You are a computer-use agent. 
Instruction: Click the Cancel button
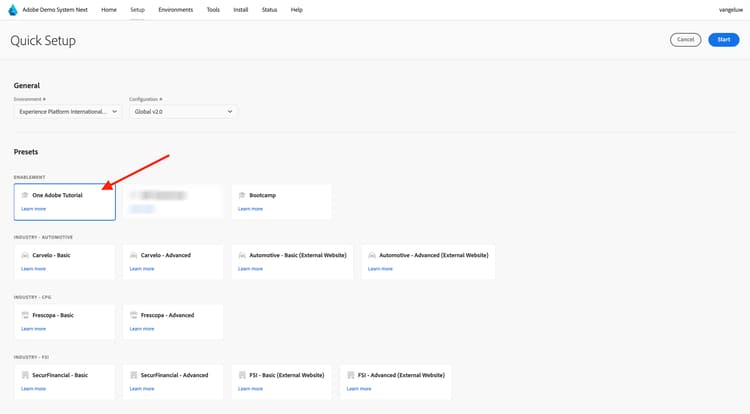685,40
